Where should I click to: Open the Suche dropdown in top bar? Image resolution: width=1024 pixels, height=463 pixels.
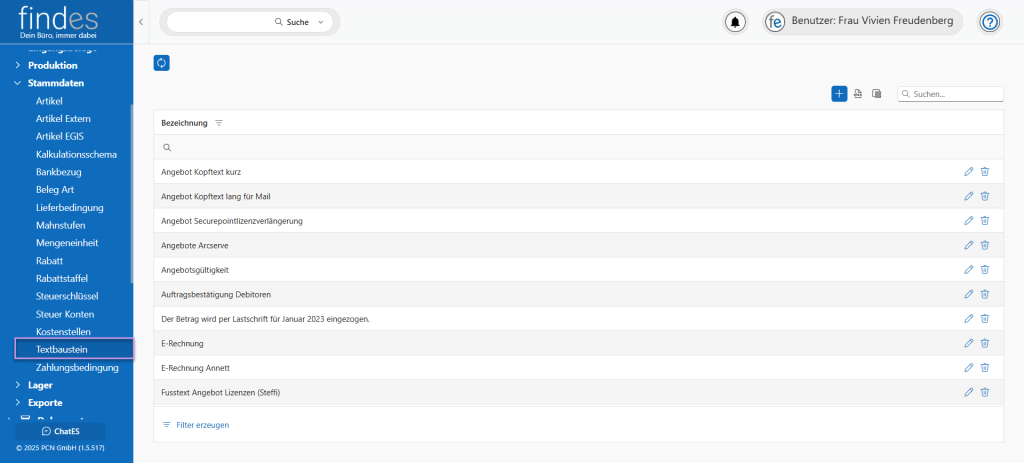tap(320, 22)
